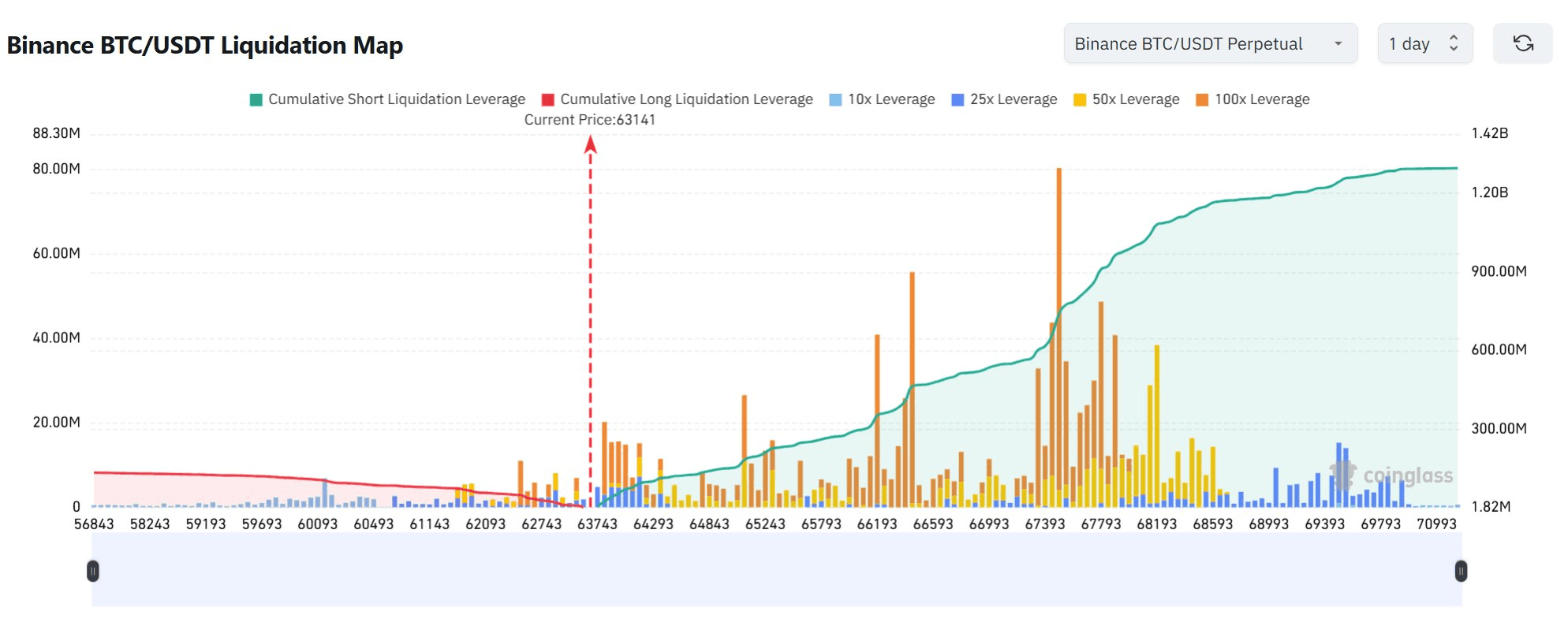The width and height of the screenshot is (1568, 623).
Task: Click the 64843 price axis label
Action: [710, 524]
